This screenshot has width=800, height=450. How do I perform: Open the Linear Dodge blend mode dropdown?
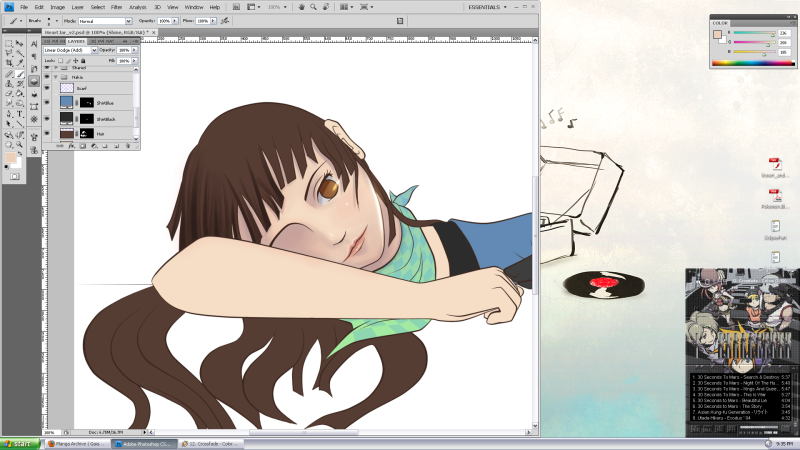coord(69,50)
